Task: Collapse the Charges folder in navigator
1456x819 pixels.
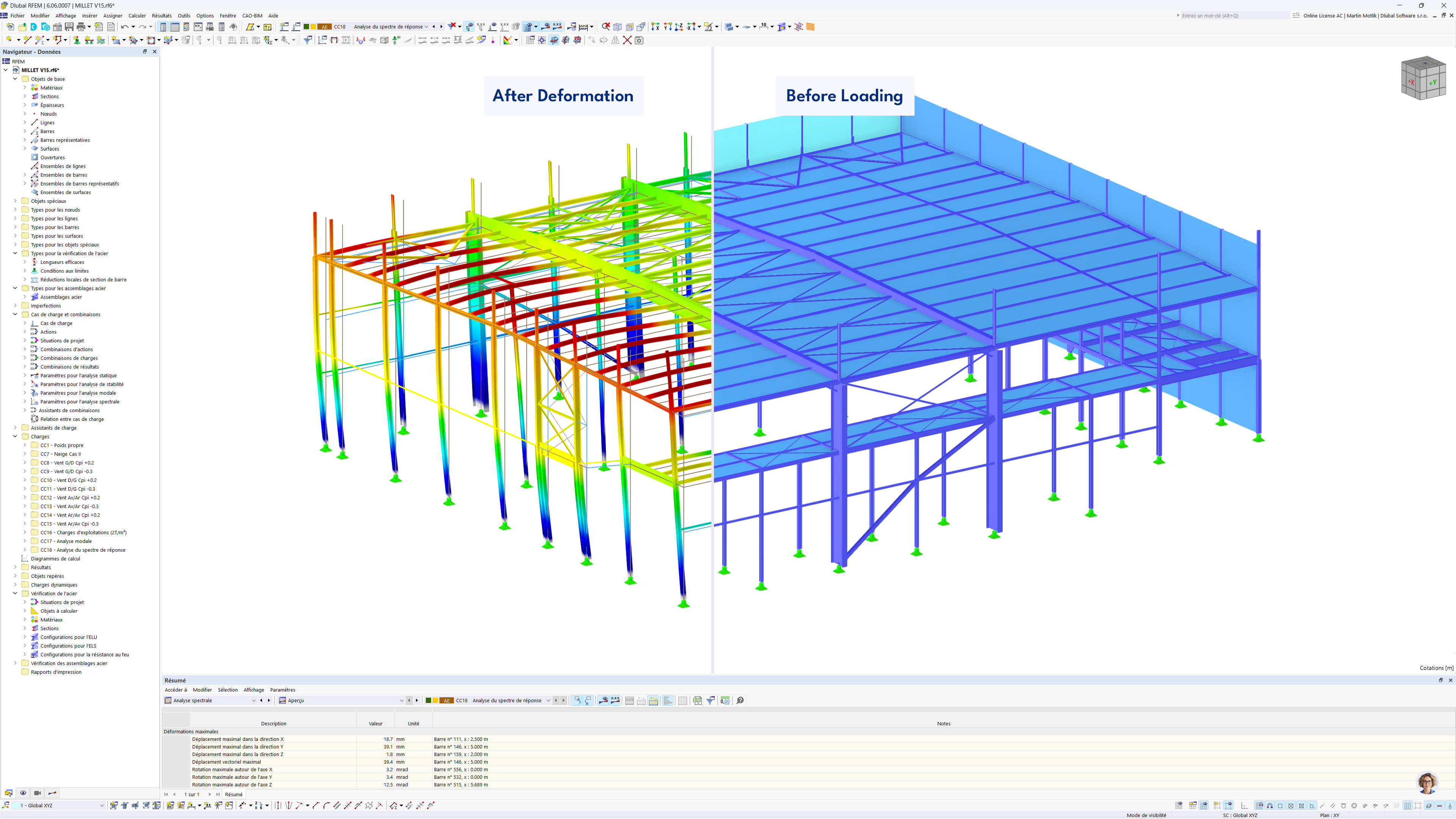Action: (15, 436)
